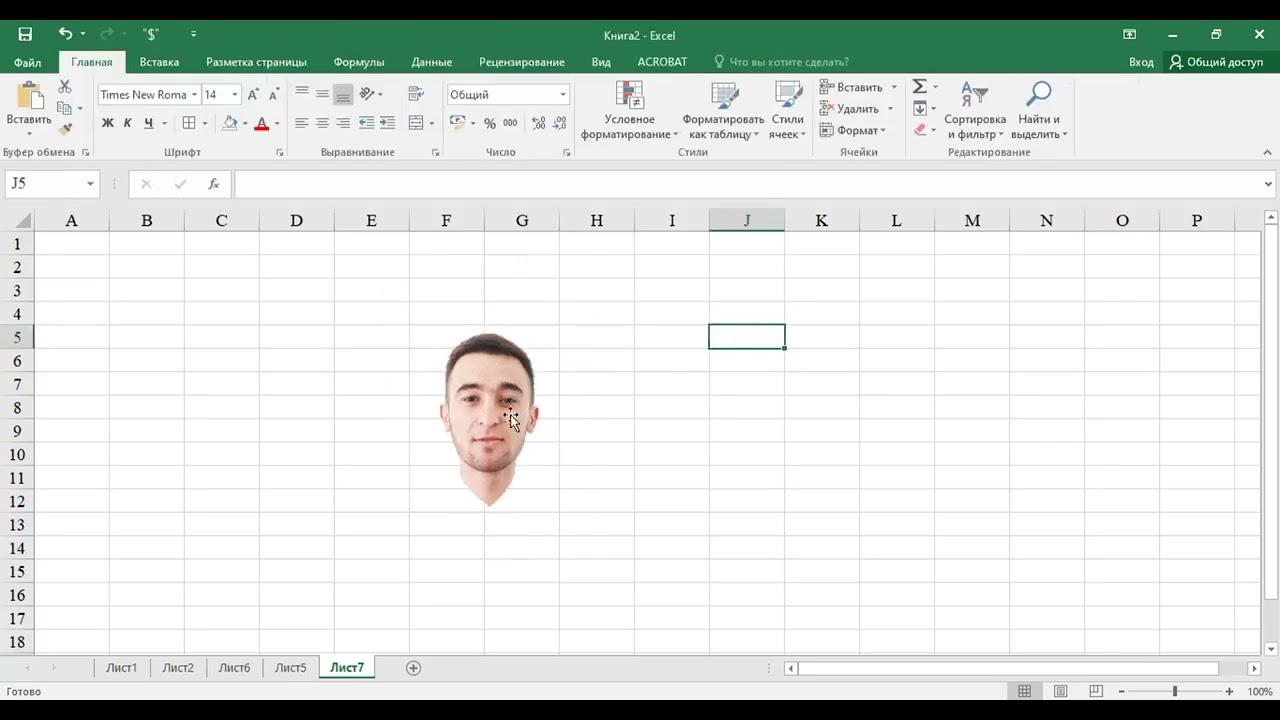The width and height of the screenshot is (1280, 720).
Task: Click the Increase Indent icon
Action: tap(388, 123)
